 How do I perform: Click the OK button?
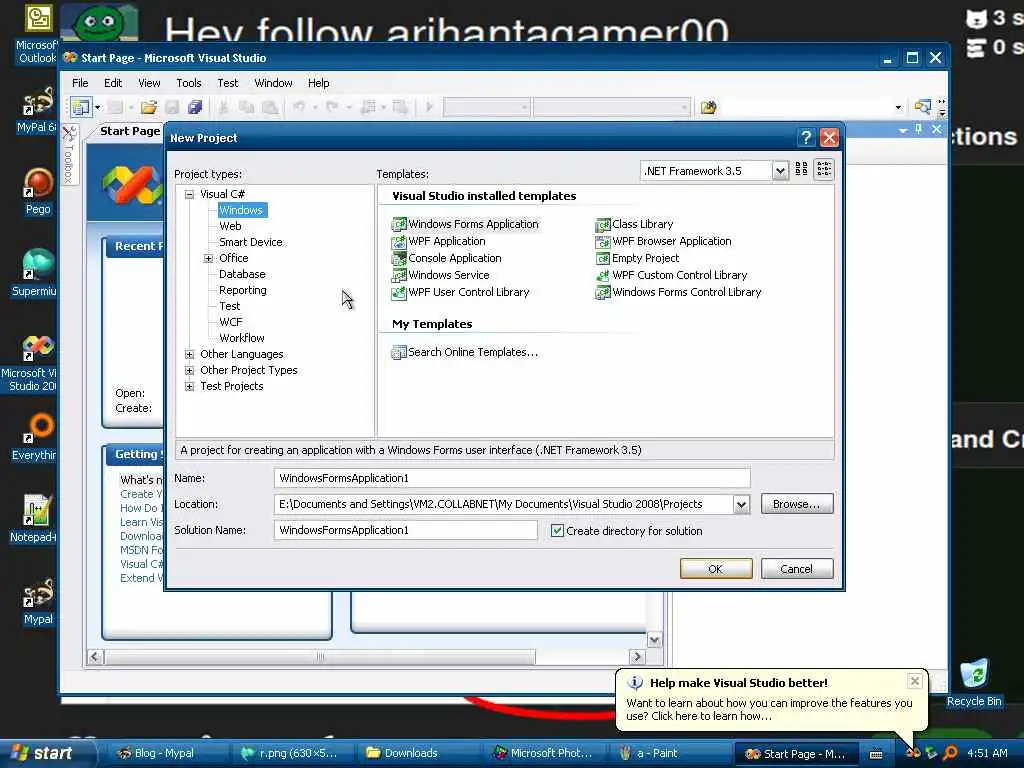click(716, 569)
